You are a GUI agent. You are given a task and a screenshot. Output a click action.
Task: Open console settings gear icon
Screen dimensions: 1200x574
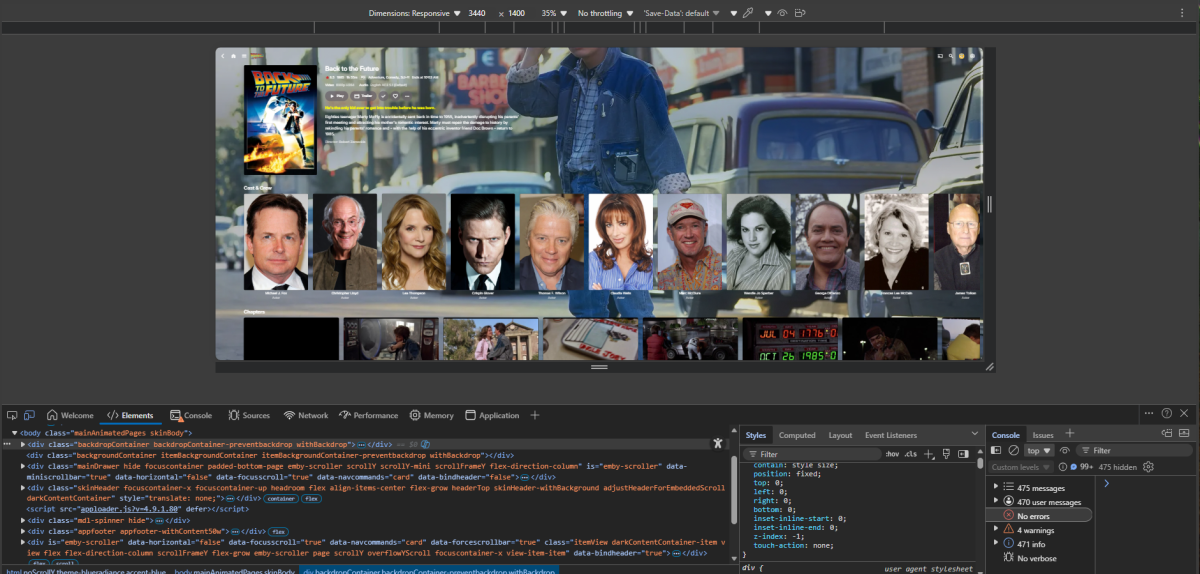tap(1148, 467)
